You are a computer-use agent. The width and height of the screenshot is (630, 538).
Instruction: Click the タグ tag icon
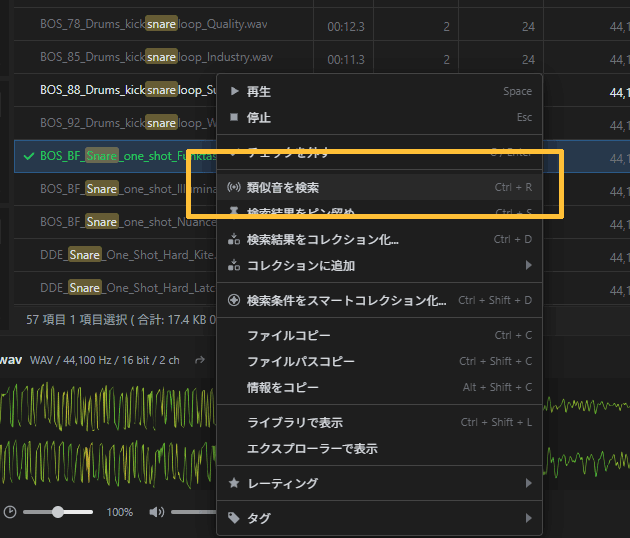[234, 518]
